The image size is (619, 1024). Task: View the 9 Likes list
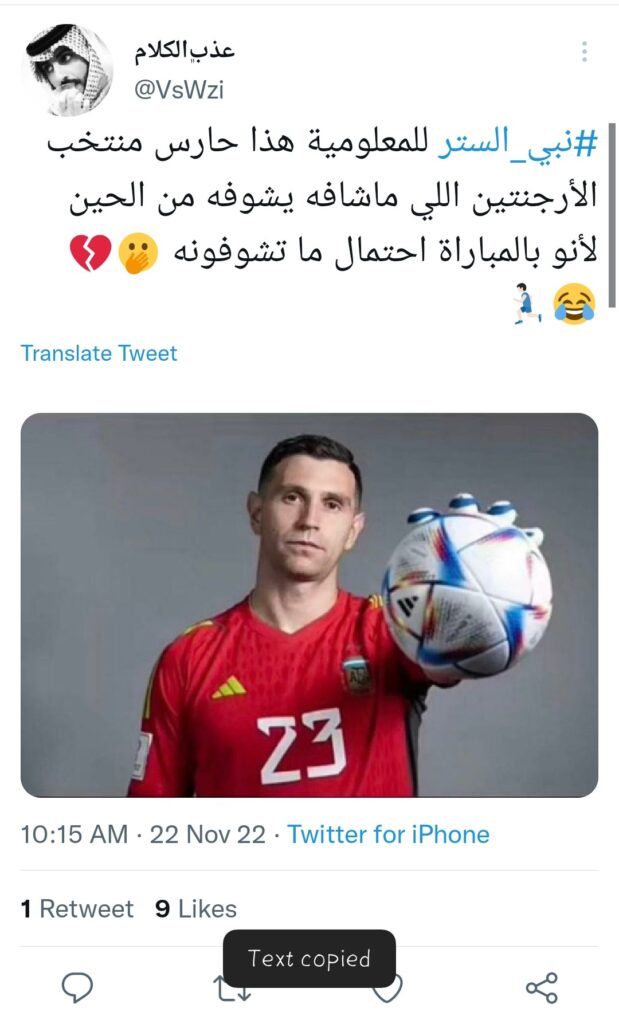pos(196,908)
